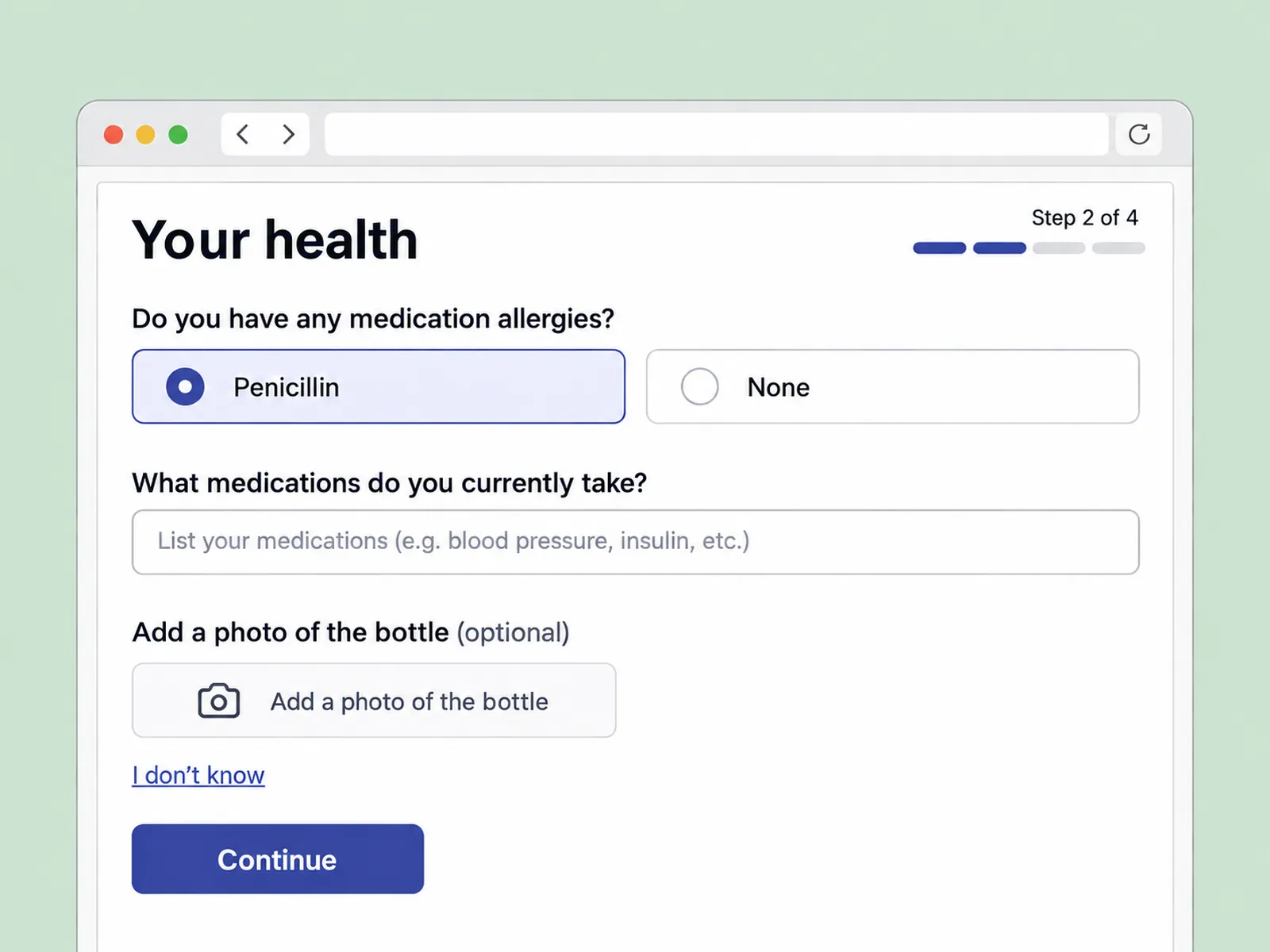Click 'What medications do you currently take?' label

point(390,483)
